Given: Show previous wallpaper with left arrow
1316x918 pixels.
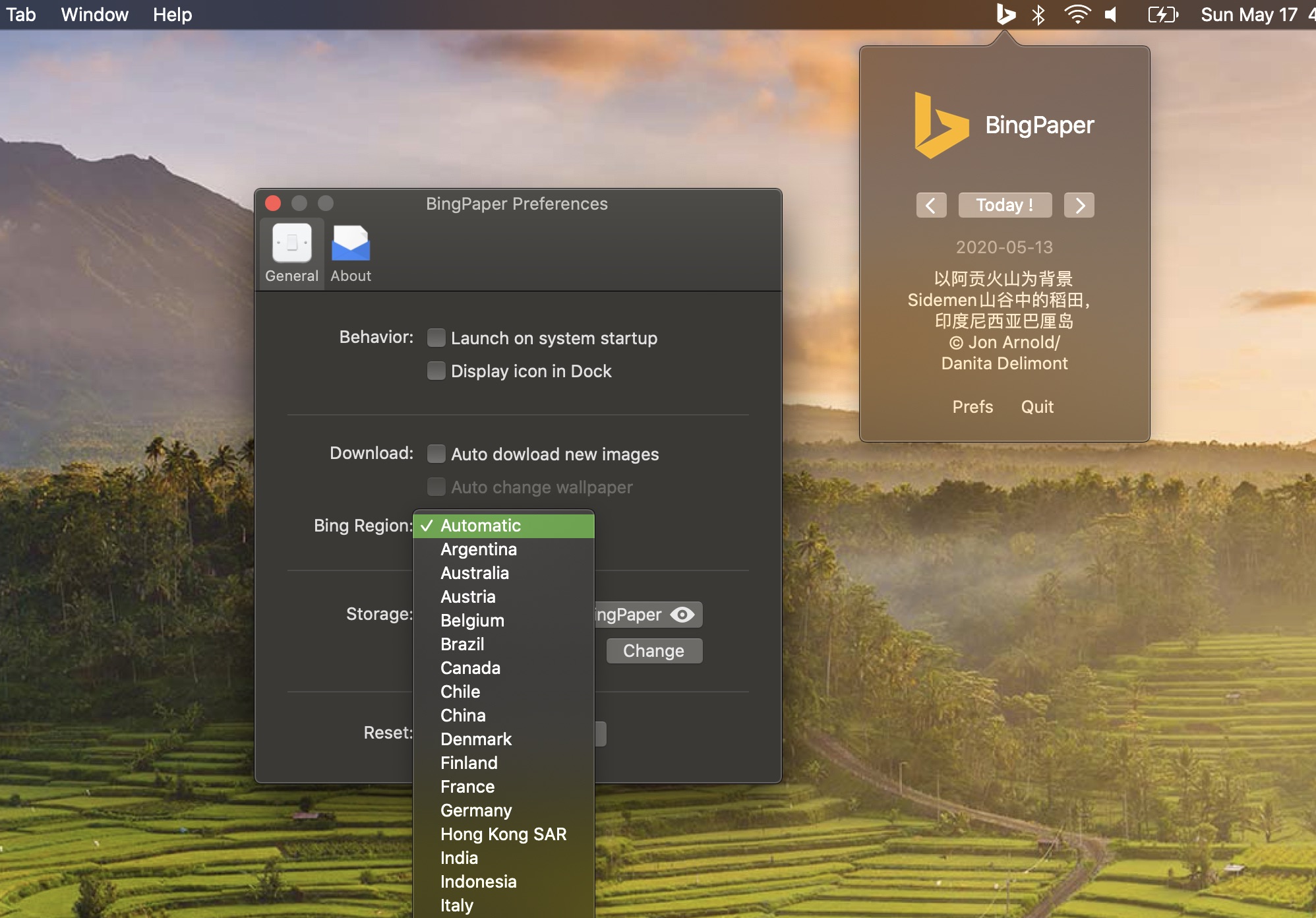Looking at the screenshot, I should (931, 205).
